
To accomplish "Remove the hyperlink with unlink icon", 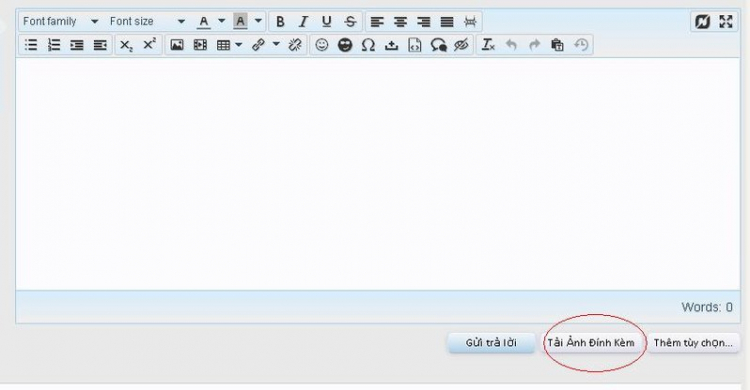I will pyautogui.click(x=295, y=45).
